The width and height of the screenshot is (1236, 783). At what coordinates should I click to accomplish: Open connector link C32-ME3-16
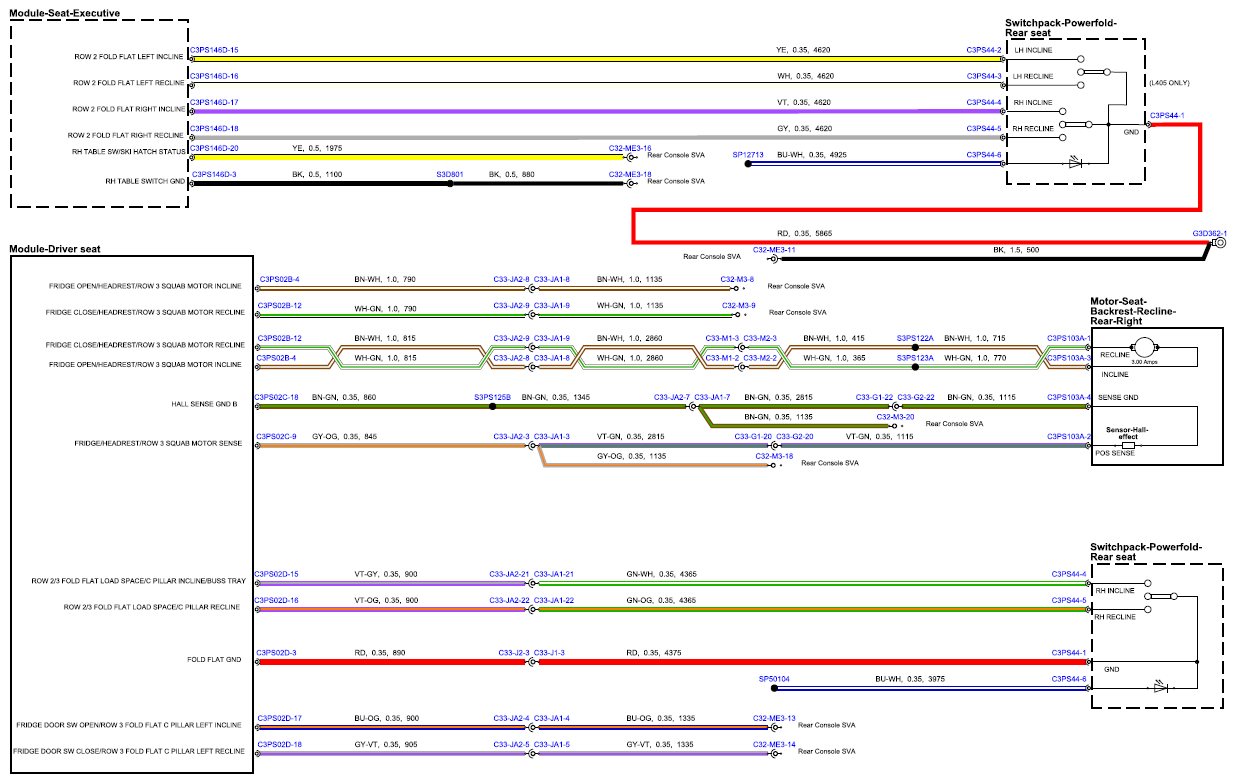pos(630,147)
